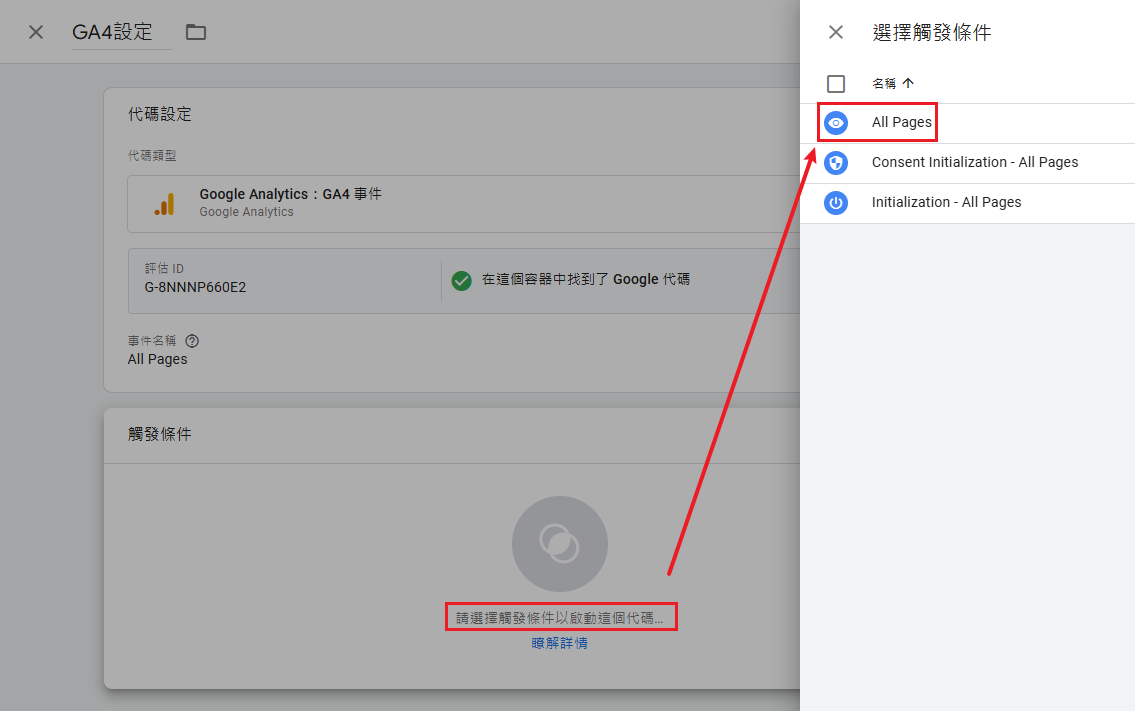The height and width of the screenshot is (711, 1135).
Task: Click the shield icon for Consent Initialization
Action: pos(835,162)
